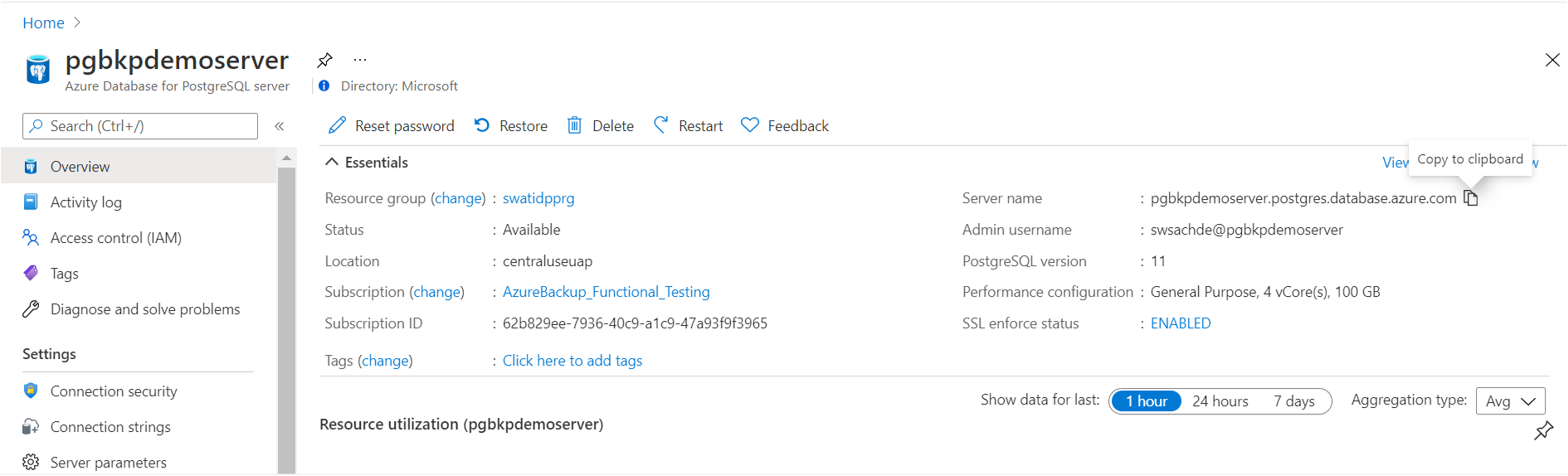Click the ENABLED SSL status link
1568x476 pixels.
click(x=1181, y=323)
